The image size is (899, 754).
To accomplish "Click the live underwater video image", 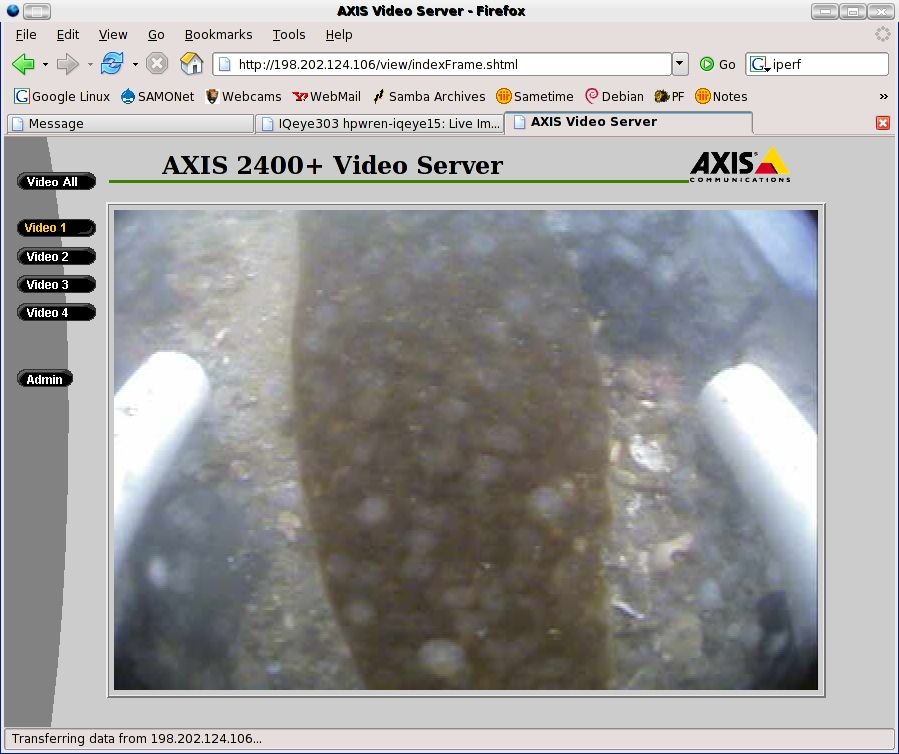I will click(466, 450).
